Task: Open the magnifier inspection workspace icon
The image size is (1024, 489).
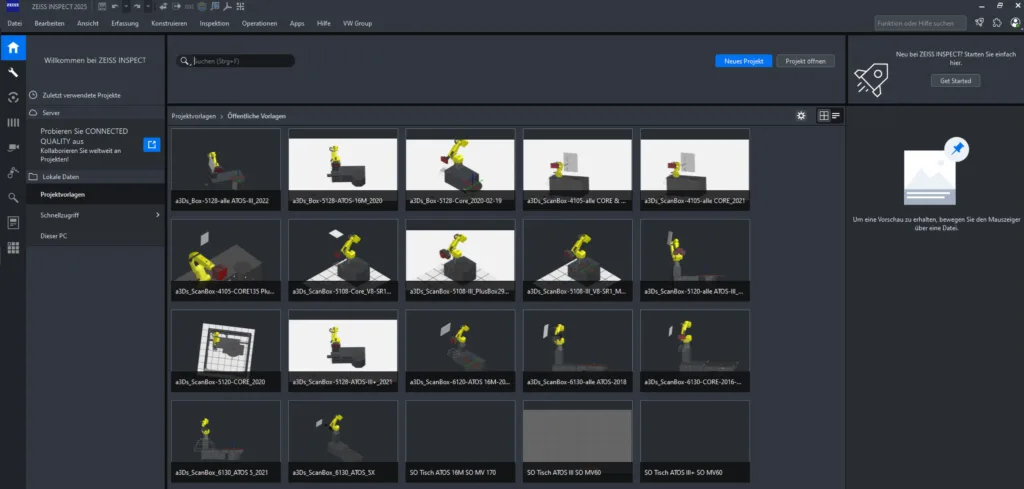Action: point(13,197)
